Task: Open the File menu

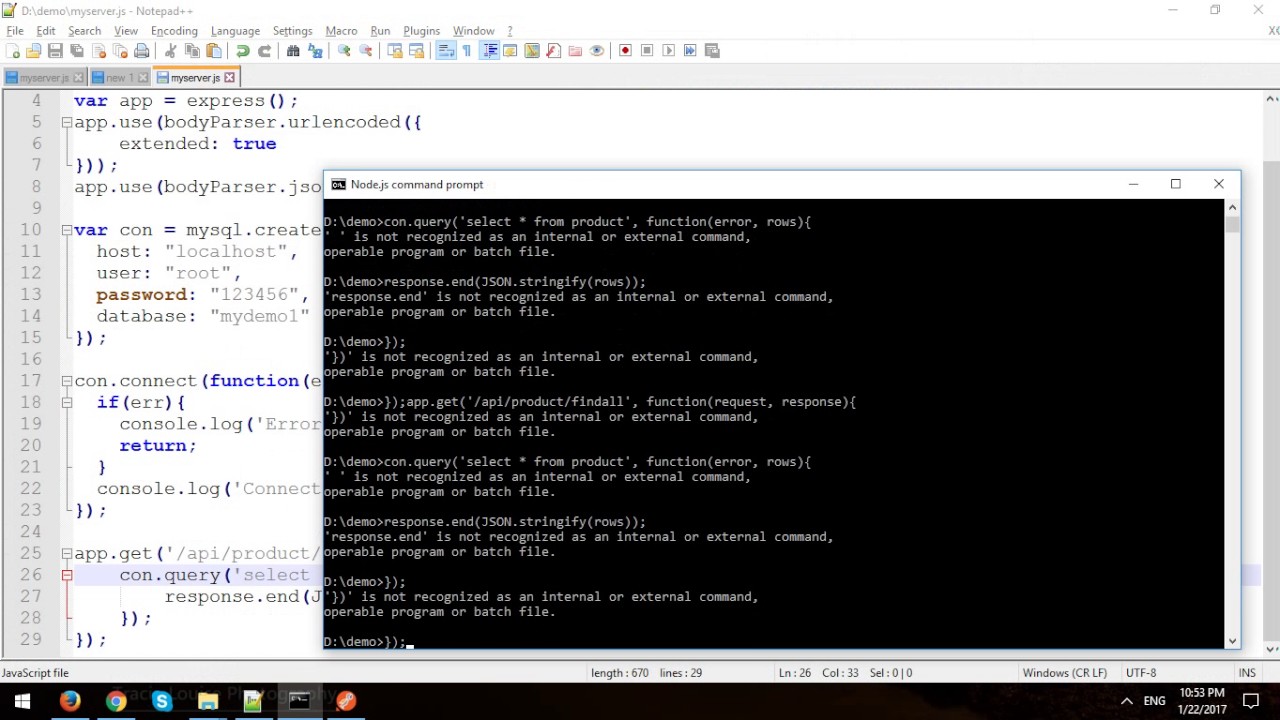Action: coord(15,31)
